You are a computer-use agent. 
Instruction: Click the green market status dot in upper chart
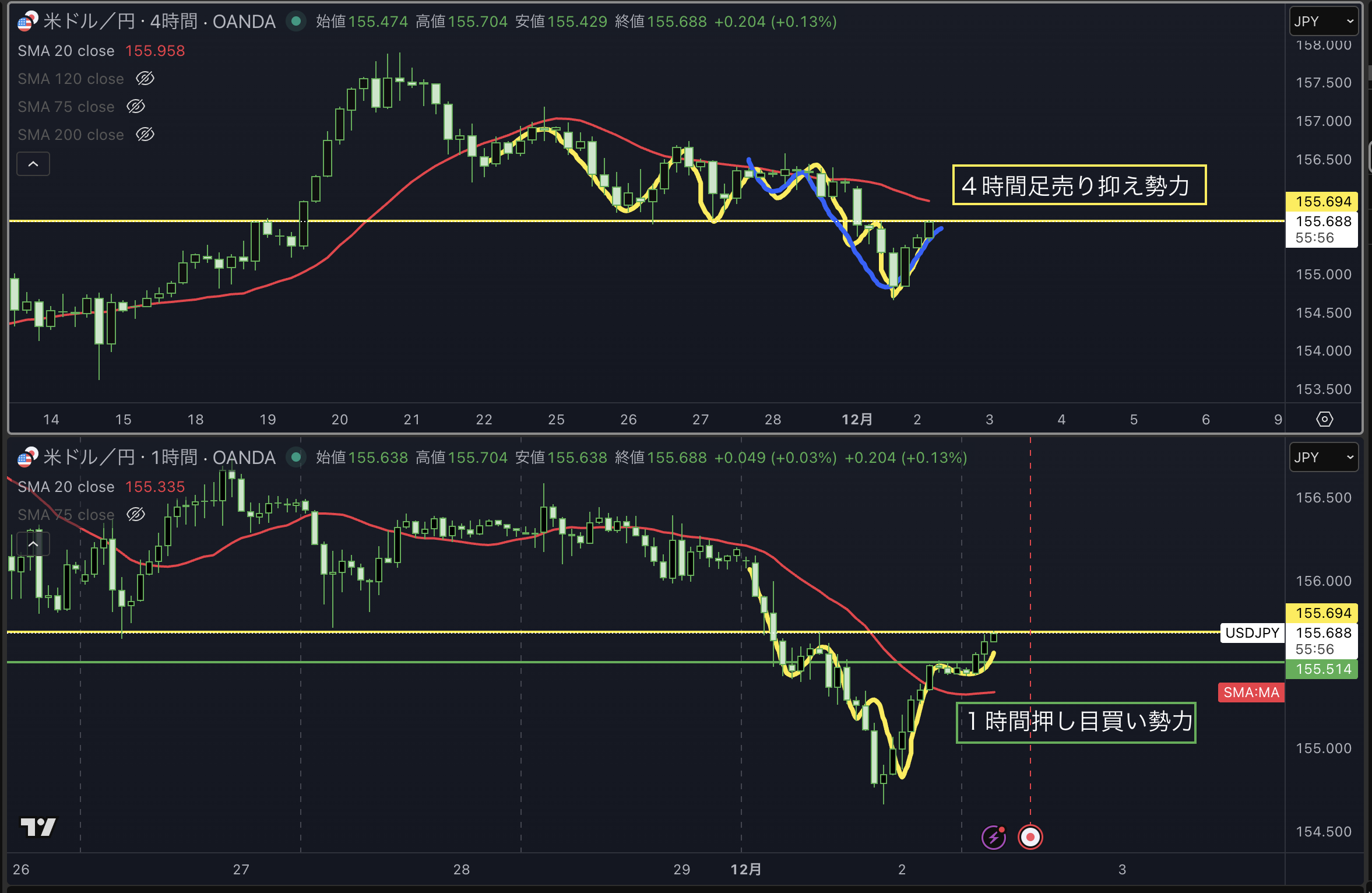click(x=296, y=22)
